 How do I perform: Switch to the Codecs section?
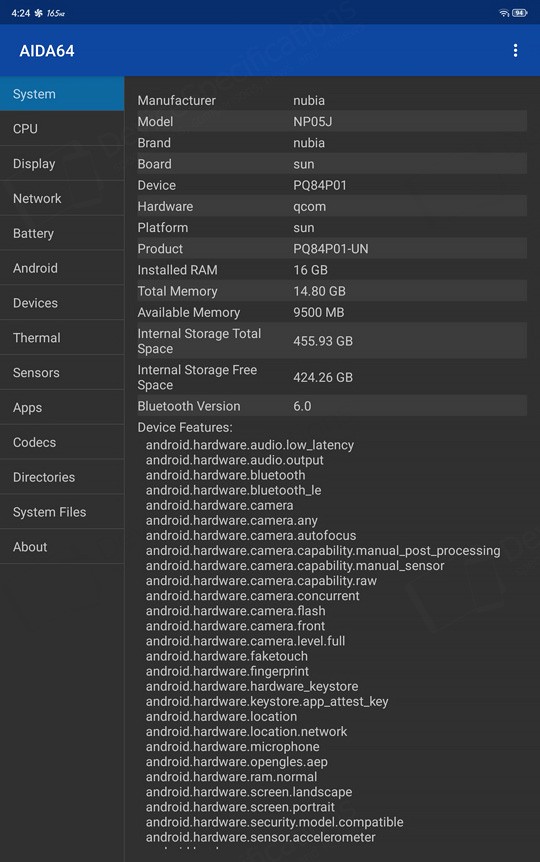point(62,442)
